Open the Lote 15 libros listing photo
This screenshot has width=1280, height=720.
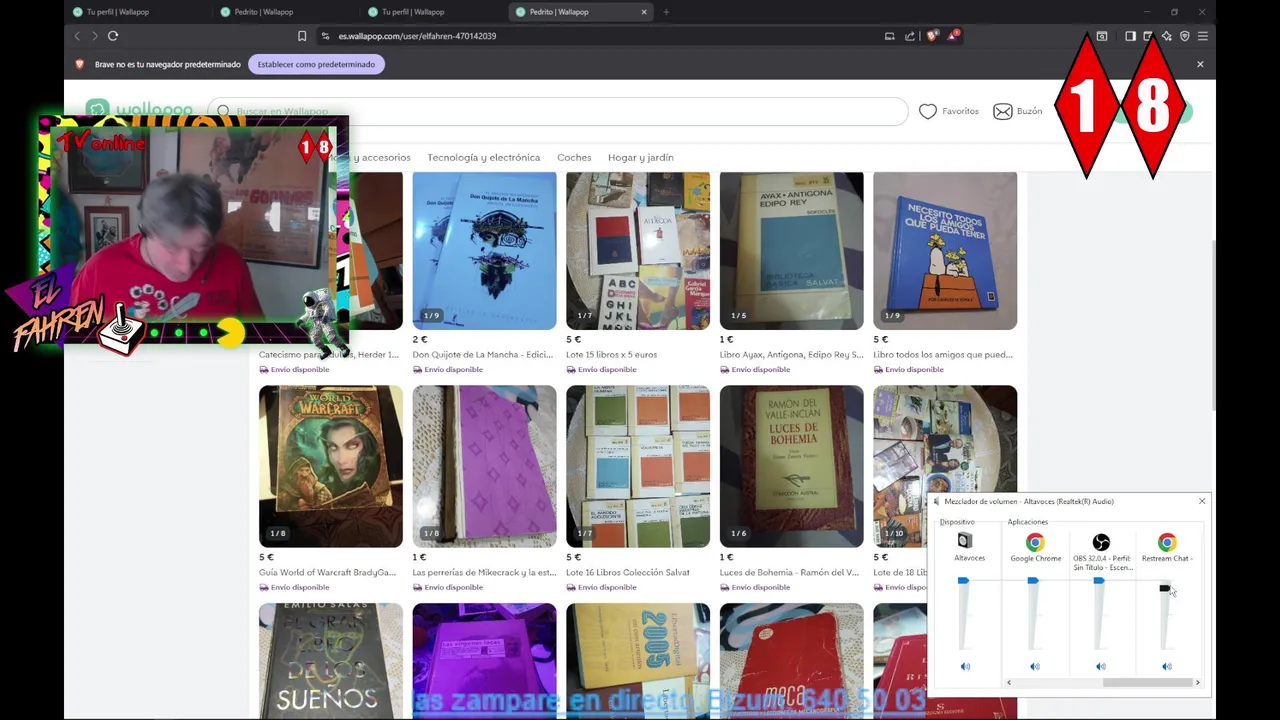click(638, 250)
